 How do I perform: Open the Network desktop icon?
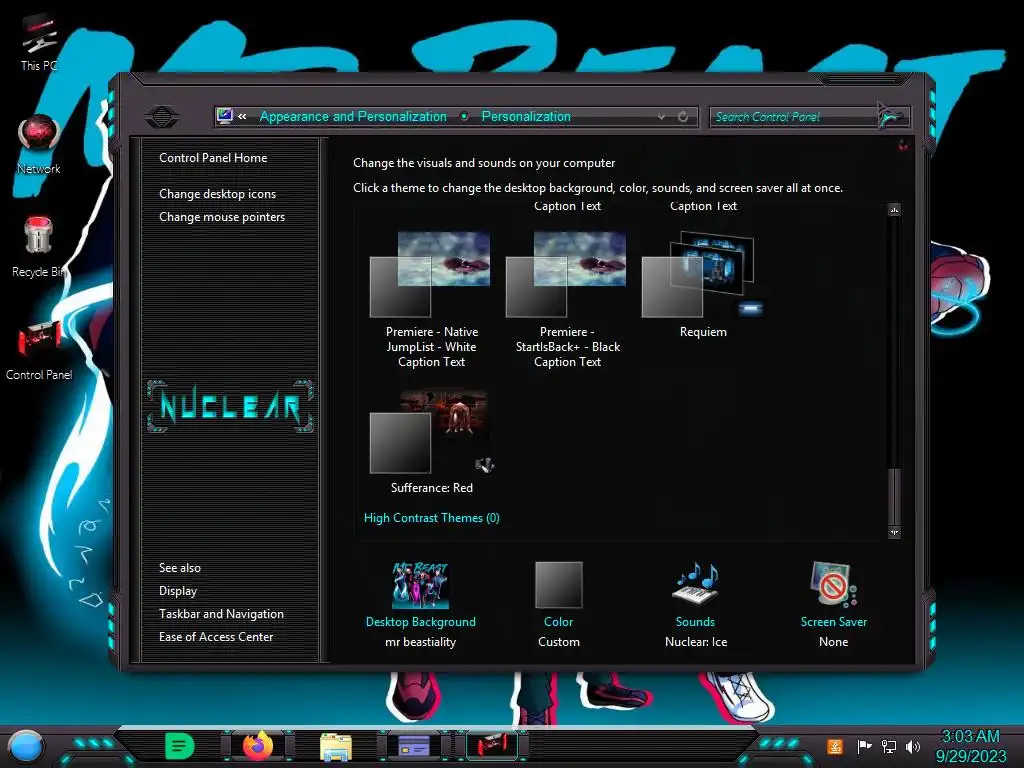(39, 145)
